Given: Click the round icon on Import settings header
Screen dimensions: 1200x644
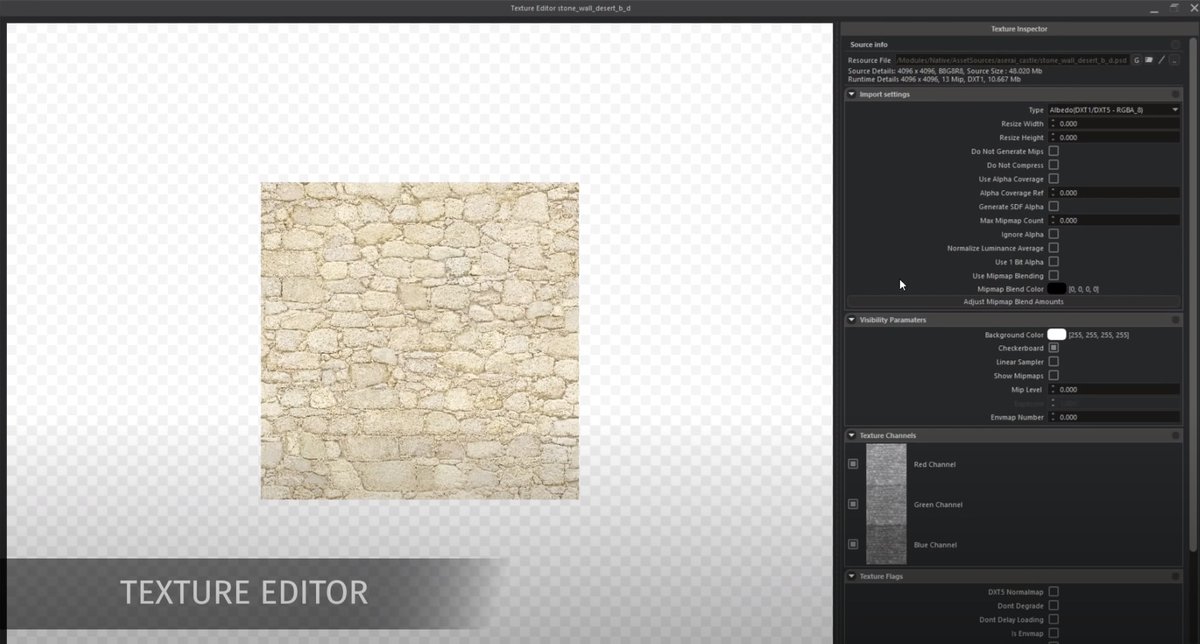Looking at the screenshot, I should coord(1176,94).
